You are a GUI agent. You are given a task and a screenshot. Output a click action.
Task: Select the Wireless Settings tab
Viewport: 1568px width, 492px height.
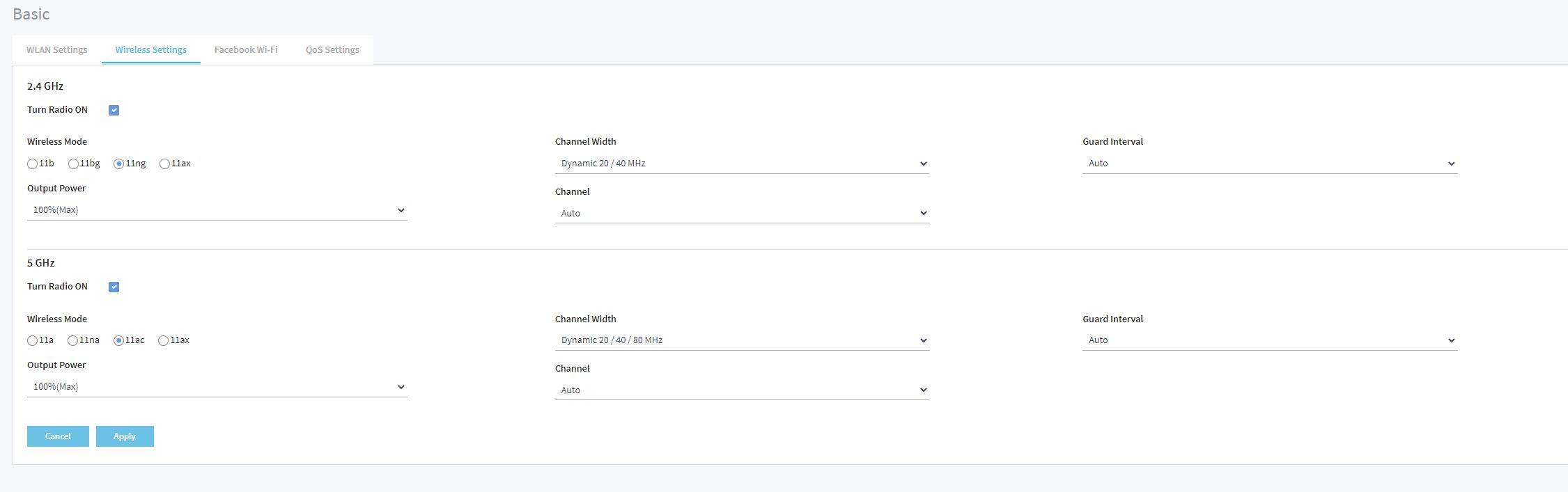pyautogui.click(x=151, y=50)
